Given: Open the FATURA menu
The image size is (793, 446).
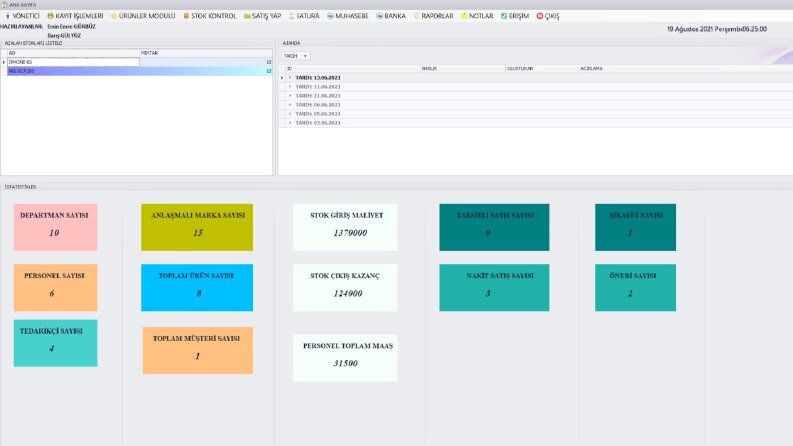Looking at the screenshot, I should click(x=304, y=16).
